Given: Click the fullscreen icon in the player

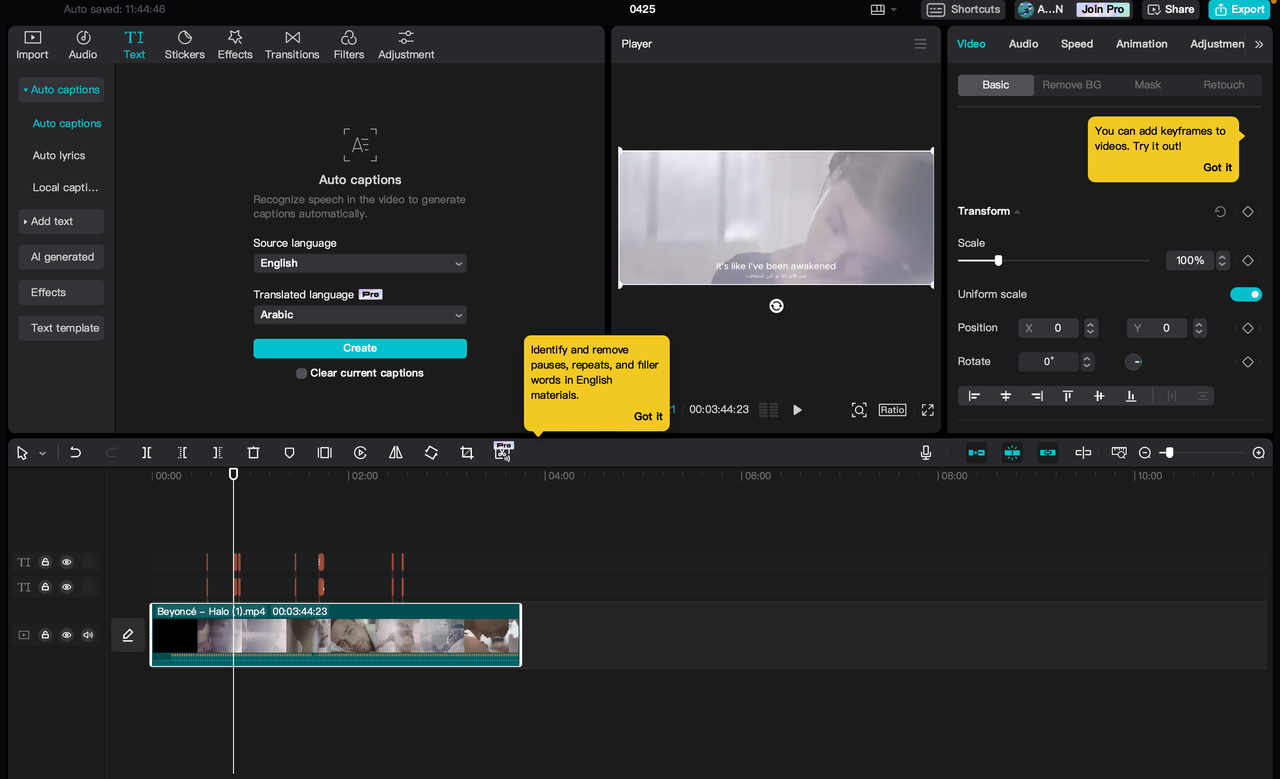Looking at the screenshot, I should pos(928,410).
